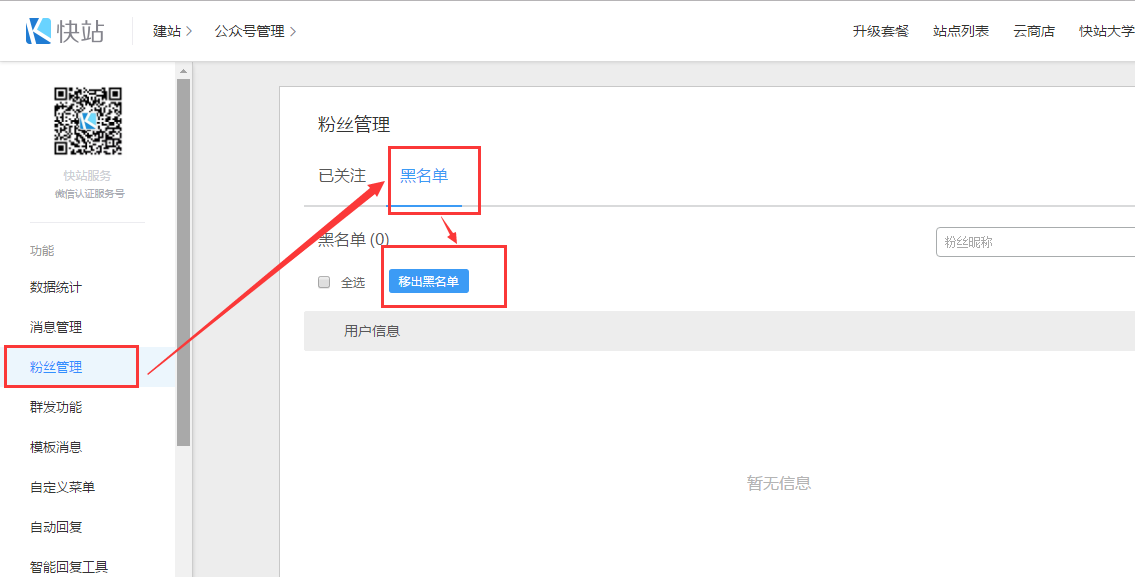The image size is (1135, 577).
Task: Switch to the 已关注 tab
Action: point(342,176)
